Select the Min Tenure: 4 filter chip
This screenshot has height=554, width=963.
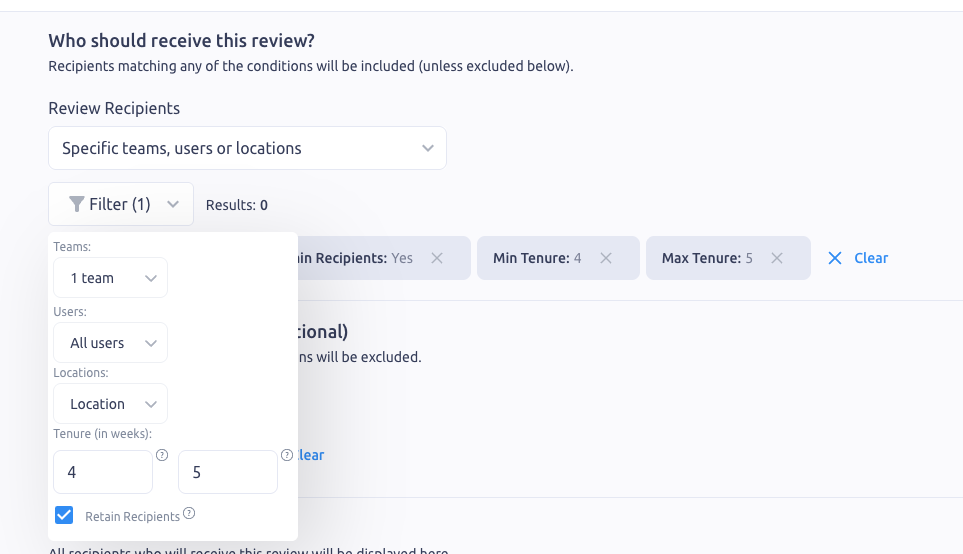pyautogui.click(x=538, y=258)
